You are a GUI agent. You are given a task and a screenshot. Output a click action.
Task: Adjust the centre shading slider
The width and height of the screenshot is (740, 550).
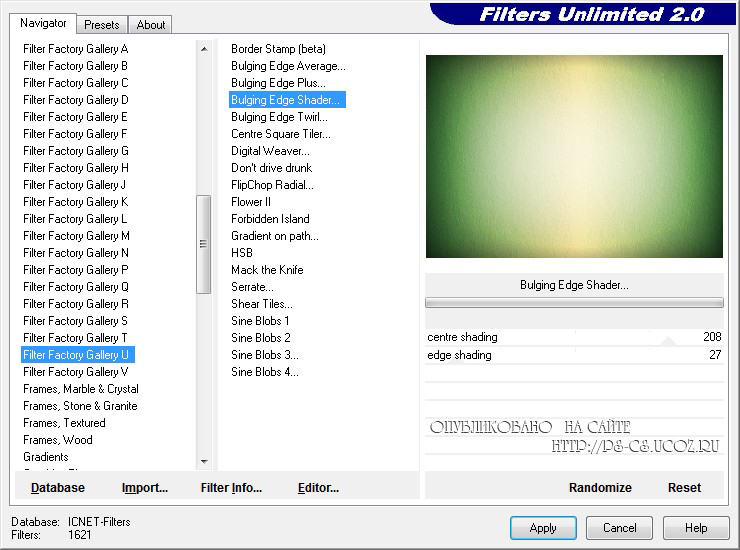[x=574, y=337]
